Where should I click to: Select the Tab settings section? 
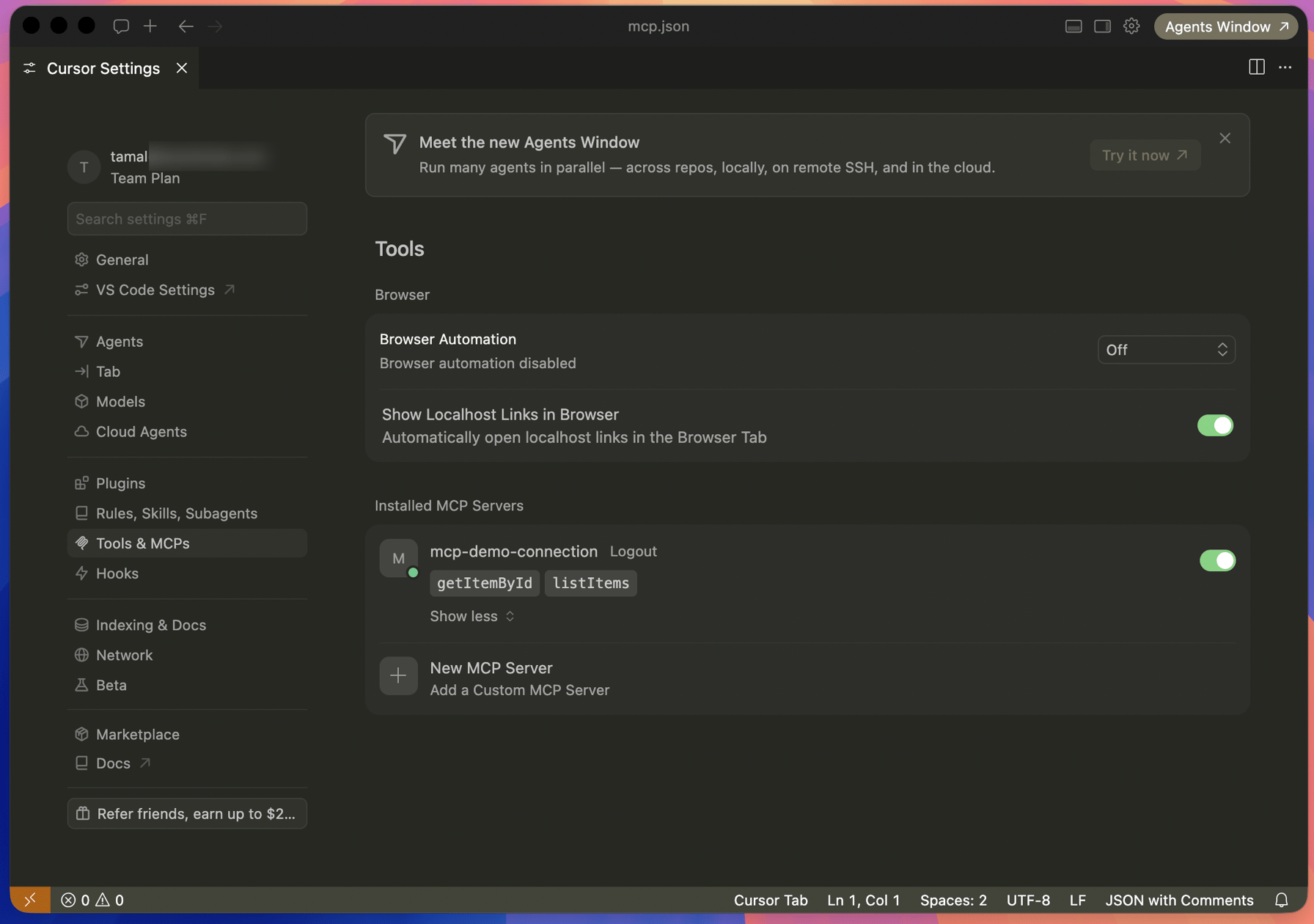click(187, 372)
